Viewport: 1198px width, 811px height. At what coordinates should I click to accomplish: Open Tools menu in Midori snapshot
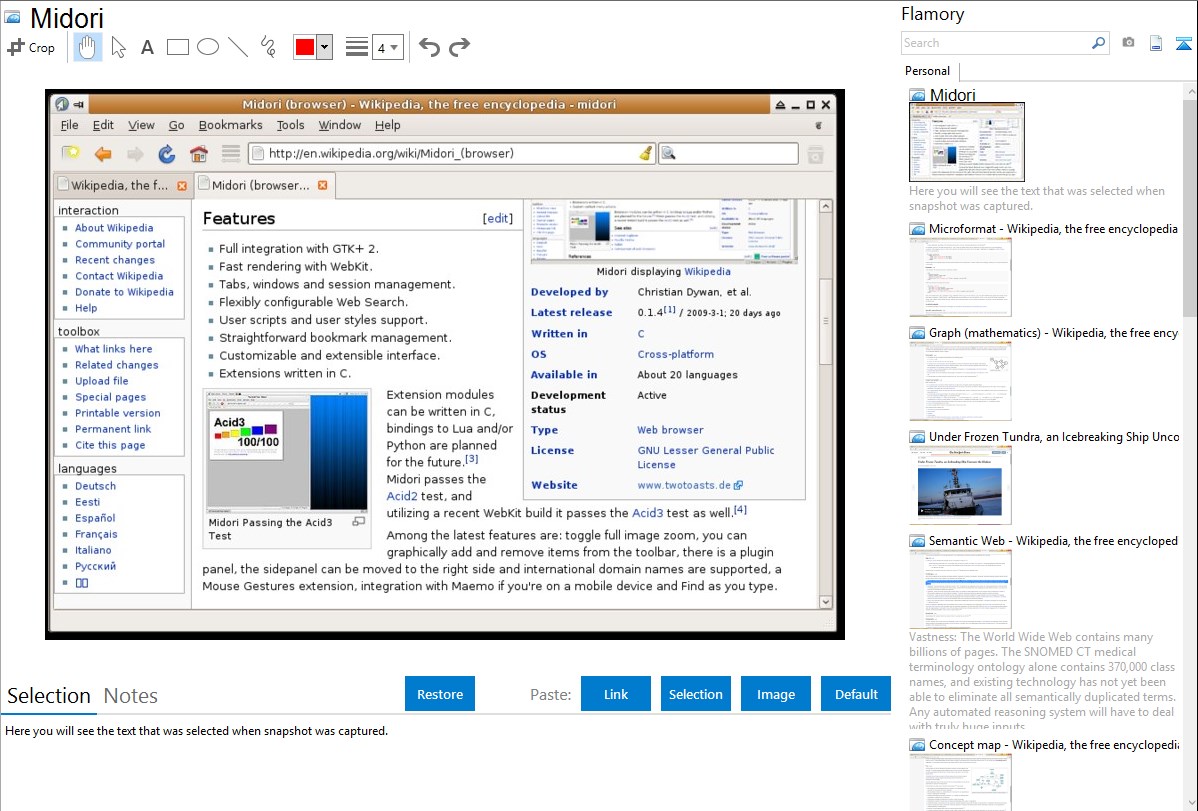290,125
